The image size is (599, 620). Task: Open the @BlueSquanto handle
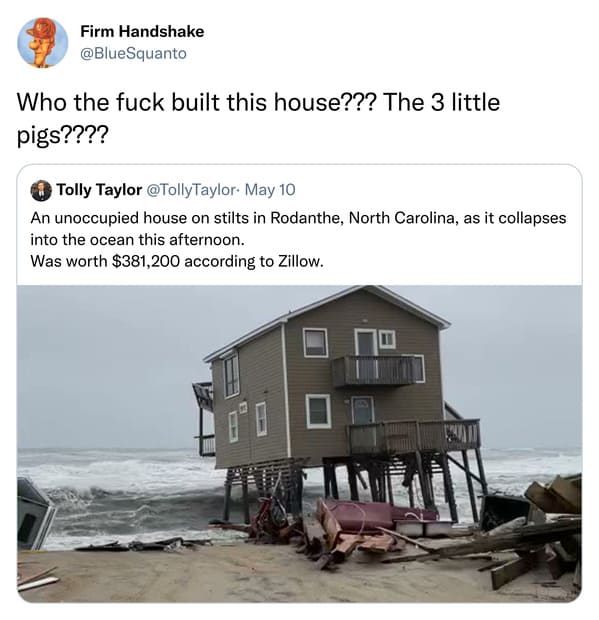click(x=133, y=53)
